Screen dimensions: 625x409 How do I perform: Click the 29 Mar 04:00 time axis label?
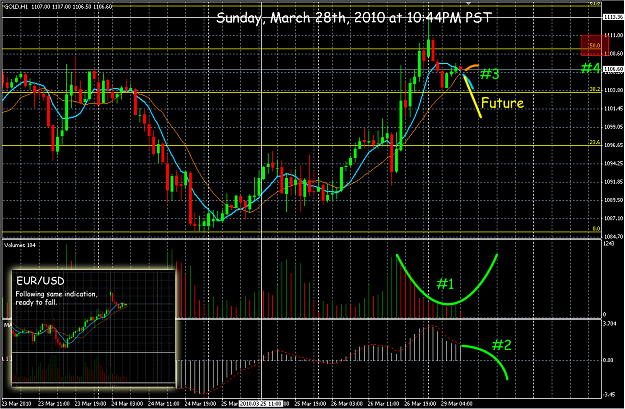tap(457, 404)
